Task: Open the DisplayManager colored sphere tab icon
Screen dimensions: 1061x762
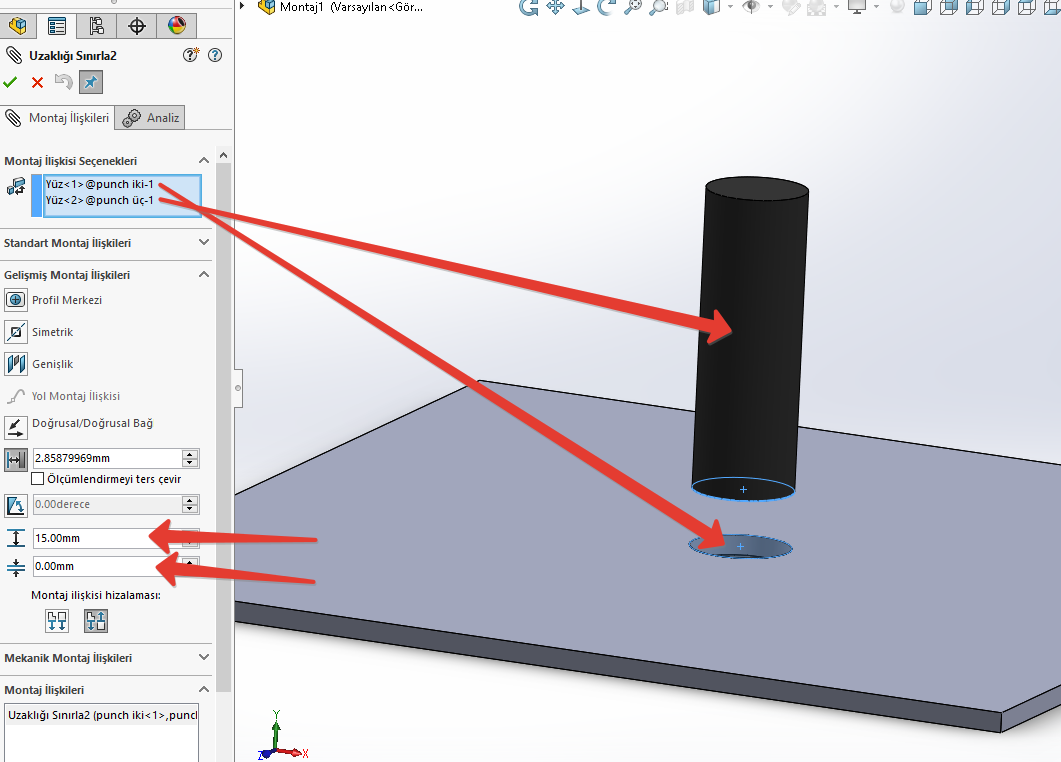Action: [177, 26]
